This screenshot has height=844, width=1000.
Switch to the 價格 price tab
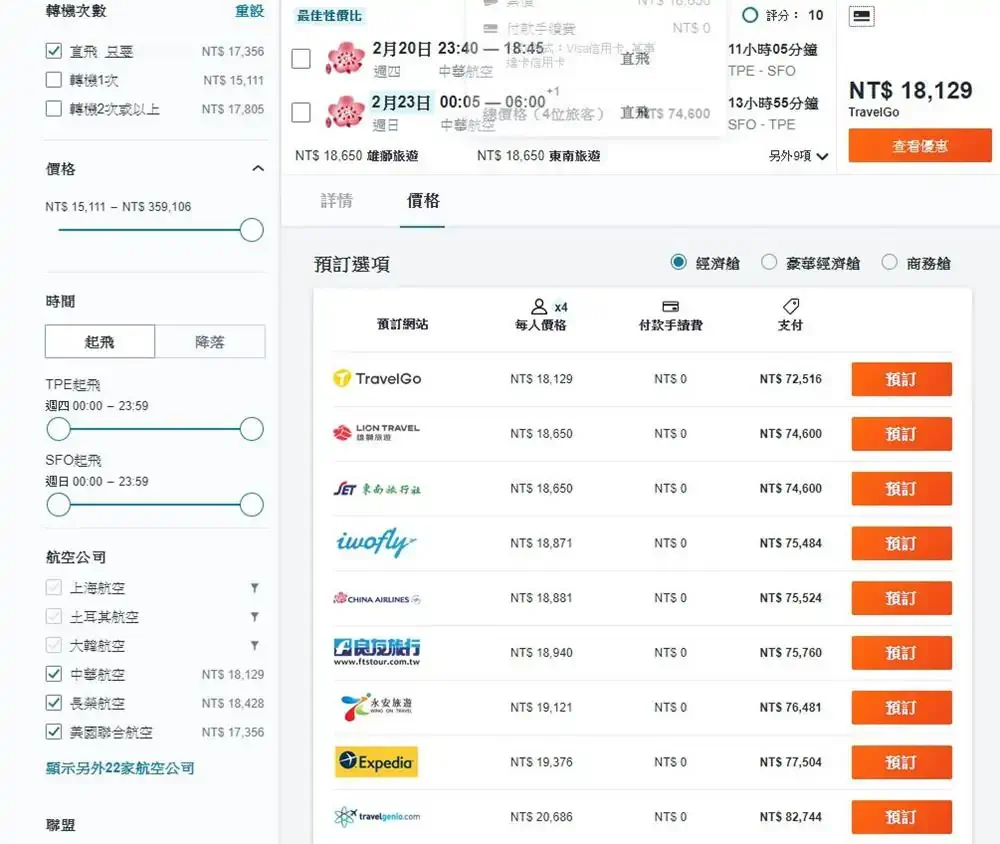pos(423,201)
